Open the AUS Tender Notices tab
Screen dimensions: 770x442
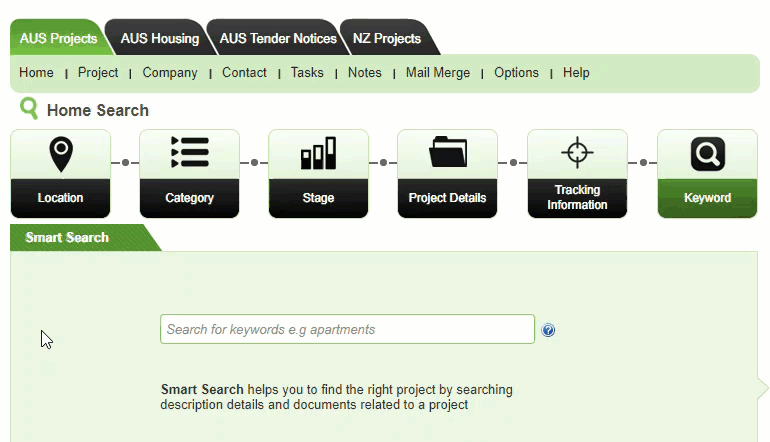pyautogui.click(x=278, y=38)
